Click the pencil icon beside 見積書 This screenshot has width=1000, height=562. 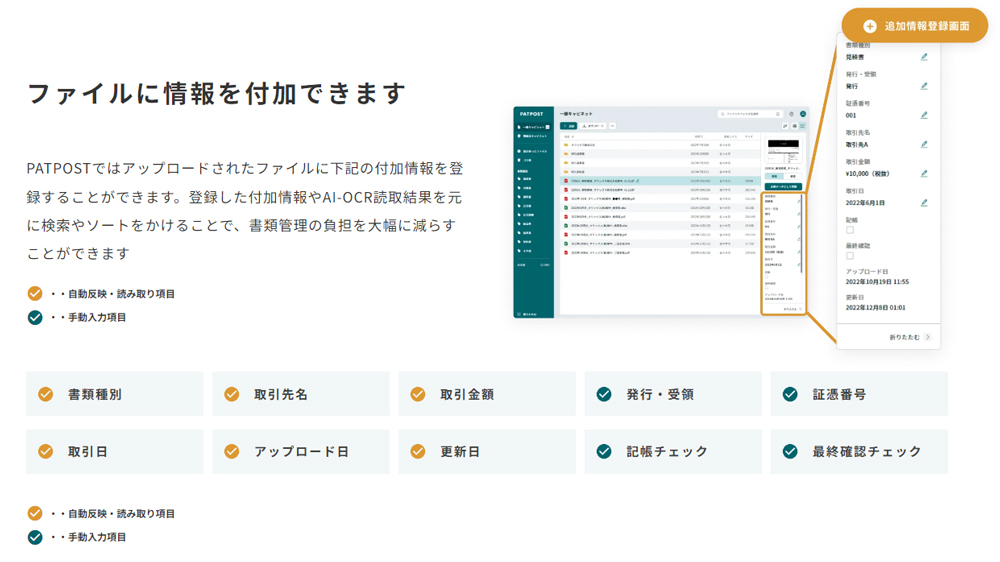[x=923, y=57]
